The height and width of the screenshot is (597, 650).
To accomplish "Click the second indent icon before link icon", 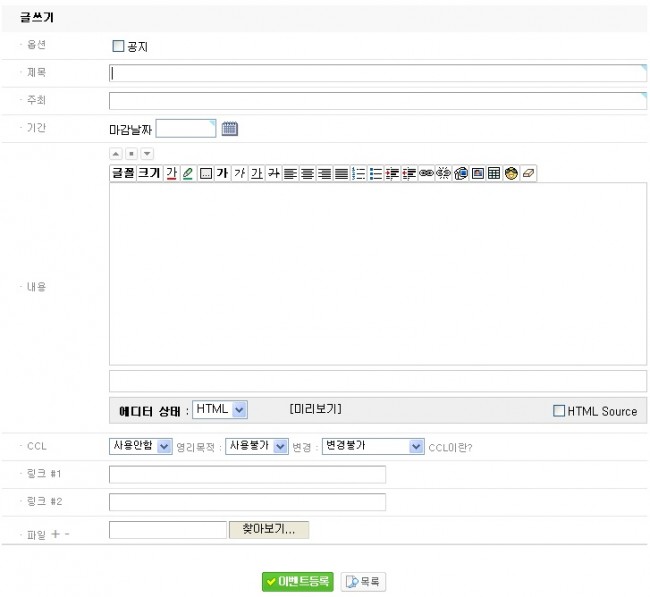I will [409, 173].
